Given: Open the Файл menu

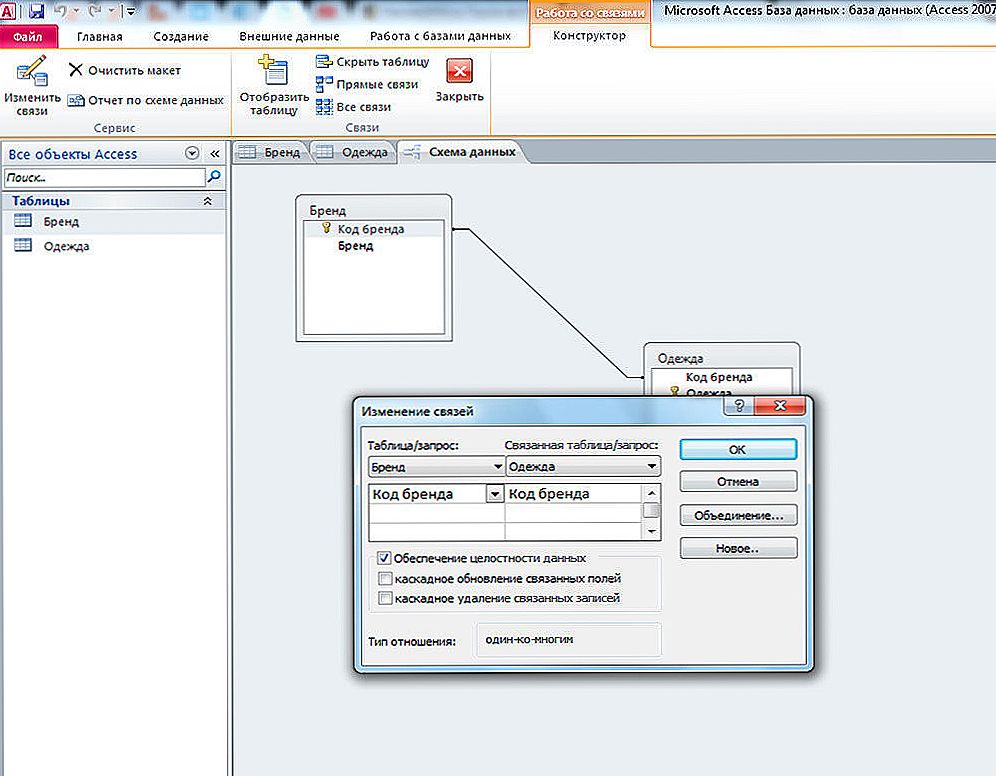Looking at the screenshot, I should (28, 37).
